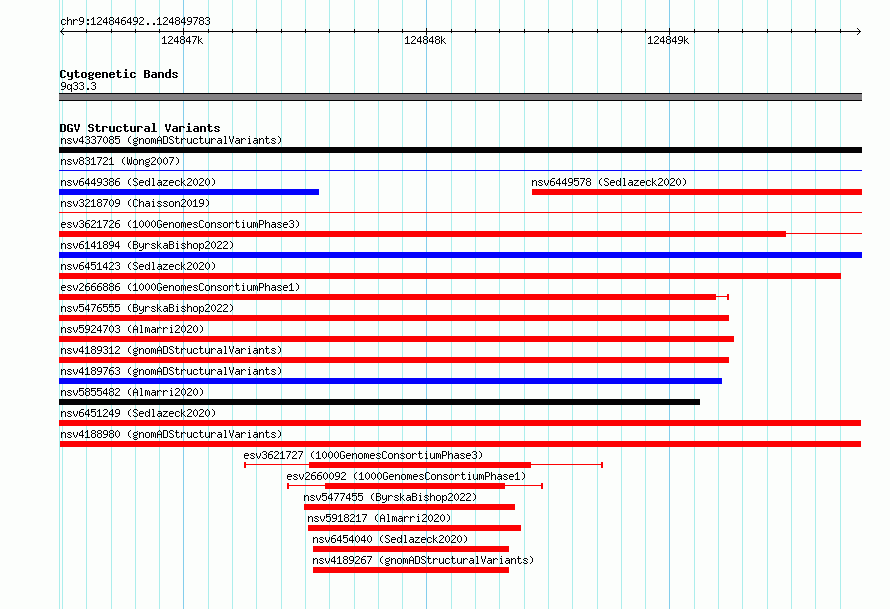This screenshot has width=890, height=609.
Task: Click nsv6454040 (Sedlazeck2020) label
Action: click(x=390, y=539)
